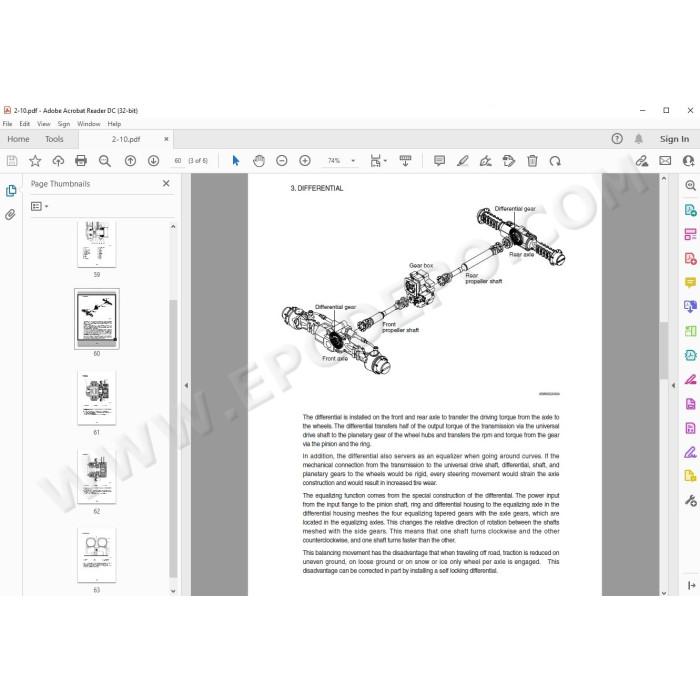Click document scroll up arrow
The width and height of the screenshot is (700, 700).
tap(664, 179)
